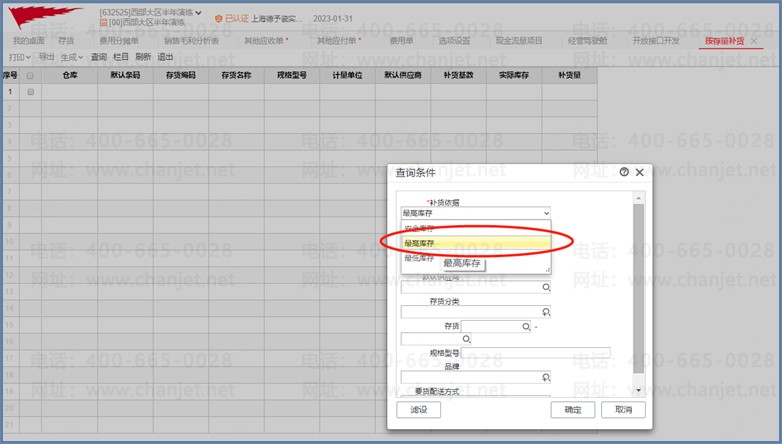Switch to 其他应收单 tab

pos(264,41)
